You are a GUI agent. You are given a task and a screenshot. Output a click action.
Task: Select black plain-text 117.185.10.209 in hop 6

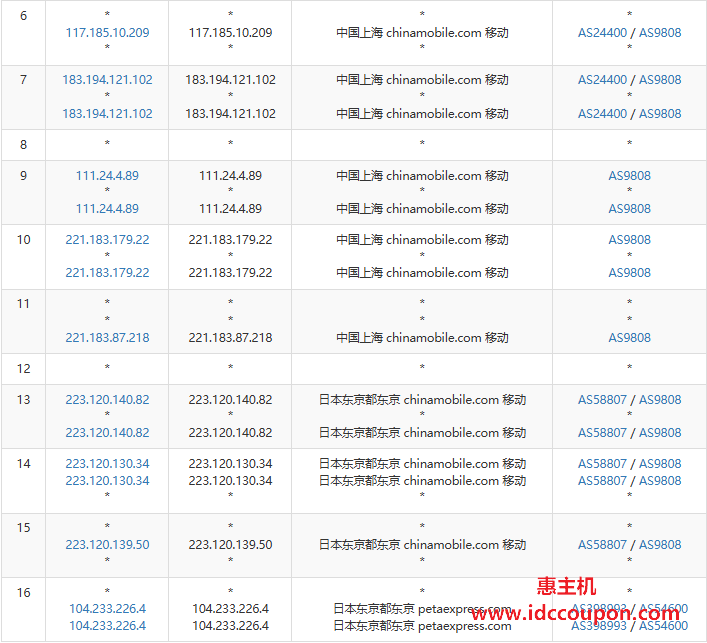pos(230,32)
